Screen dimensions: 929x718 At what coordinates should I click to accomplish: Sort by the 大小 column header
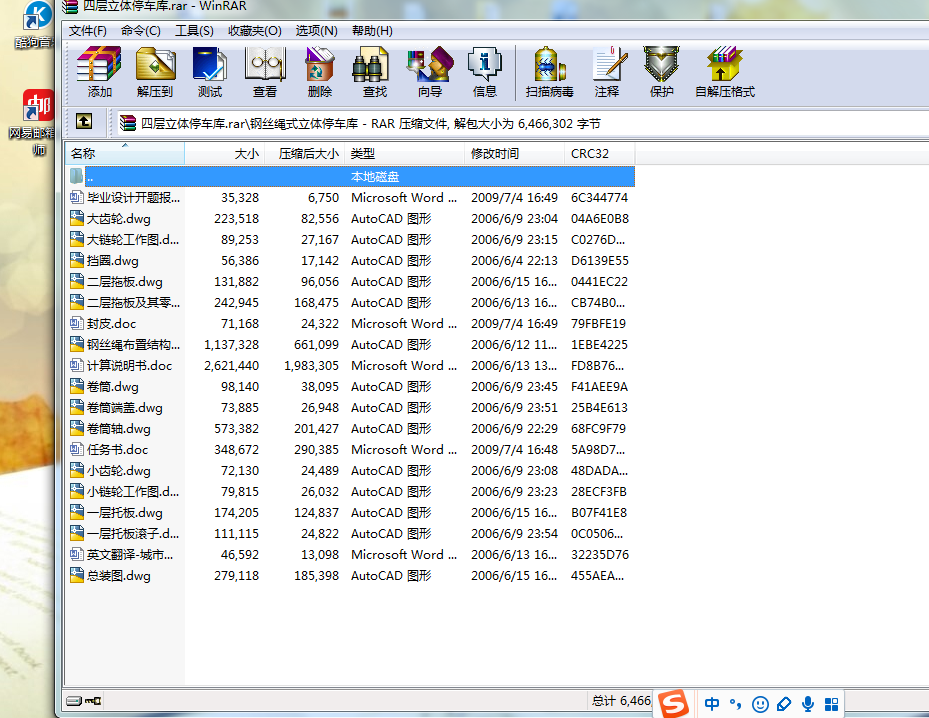pos(225,153)
